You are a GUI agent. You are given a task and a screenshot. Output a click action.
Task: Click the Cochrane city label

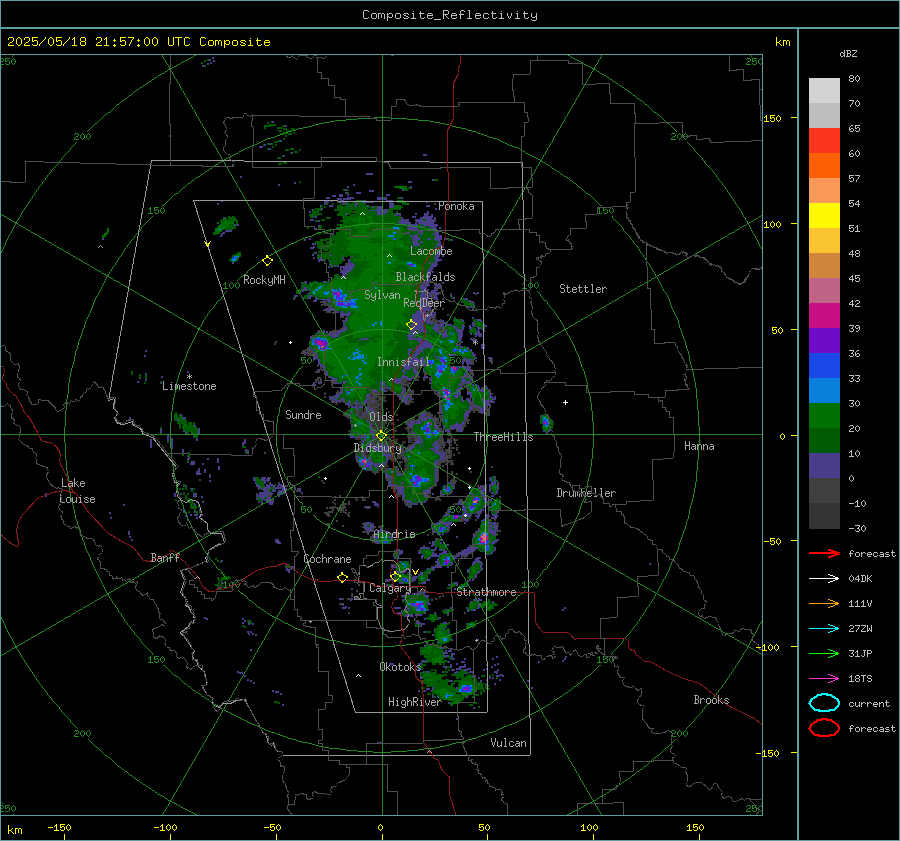327,559
